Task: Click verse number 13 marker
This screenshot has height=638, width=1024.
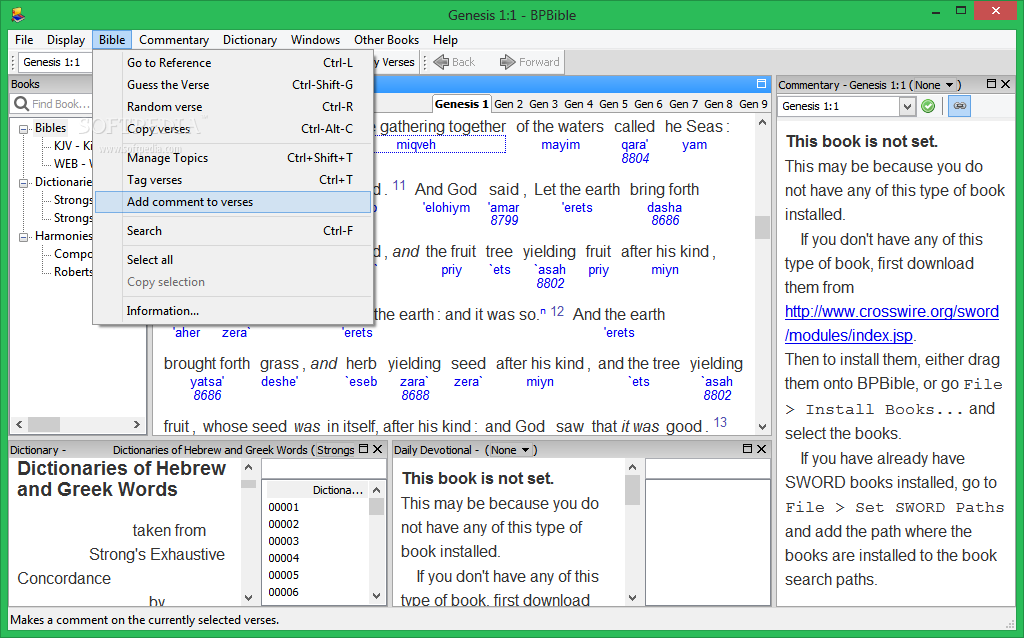Action: [720, 423]
